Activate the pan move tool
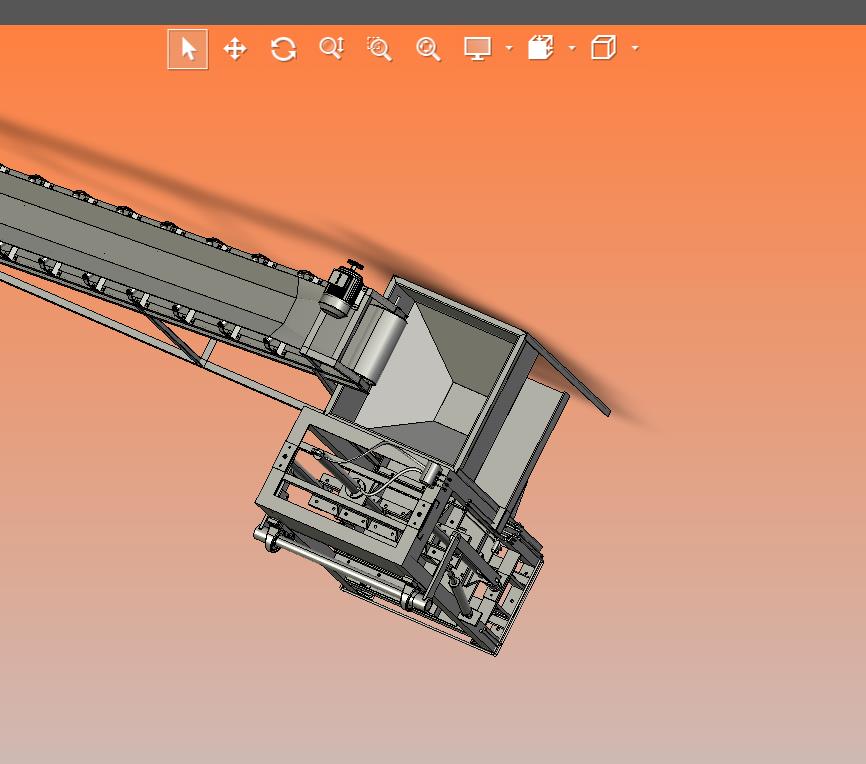The height and width of the screenshot is (764, 866). click(x=235, y=49)
